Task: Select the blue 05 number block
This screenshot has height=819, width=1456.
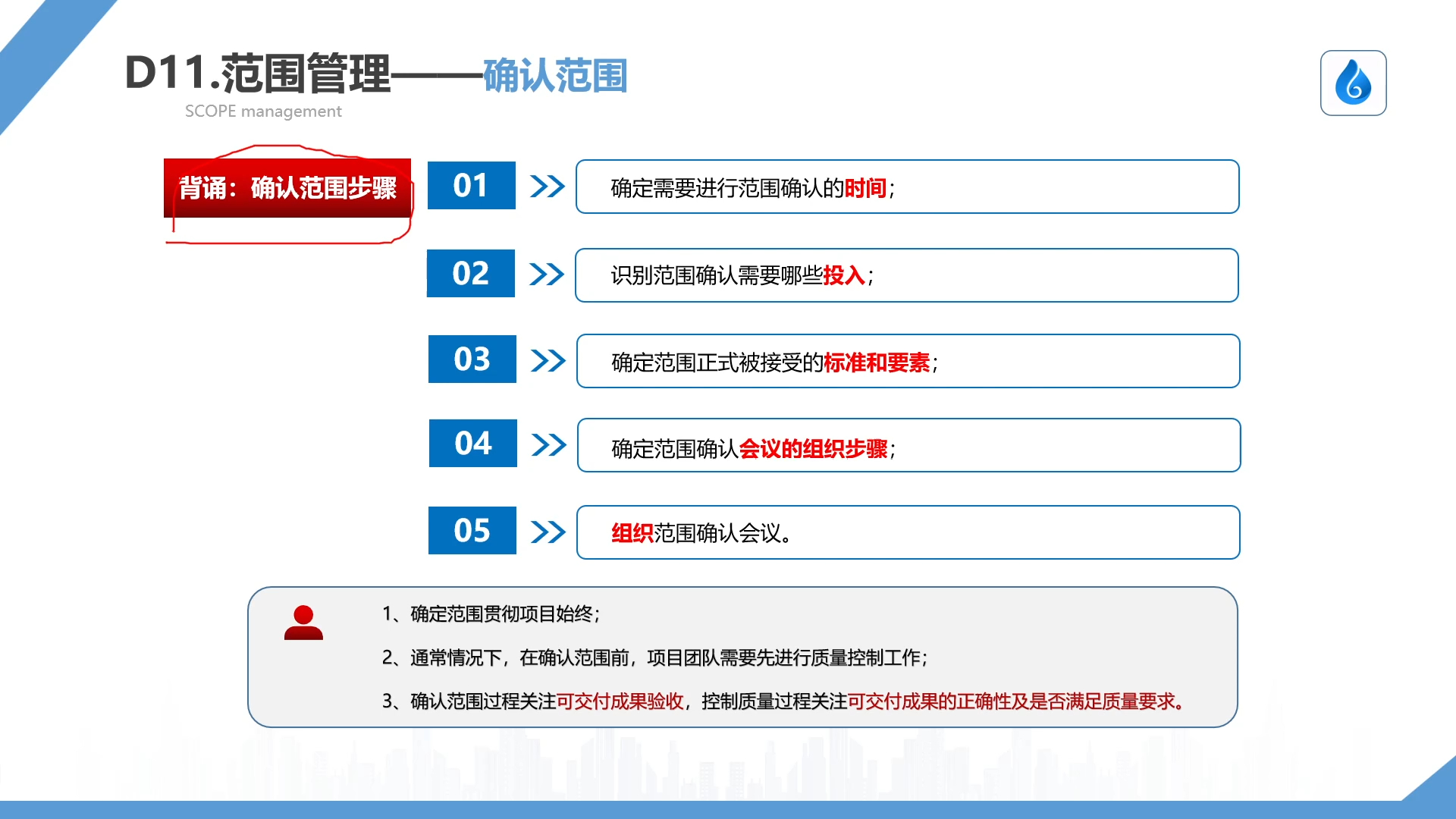Action: pyautogui.click(x=472, y=530)
